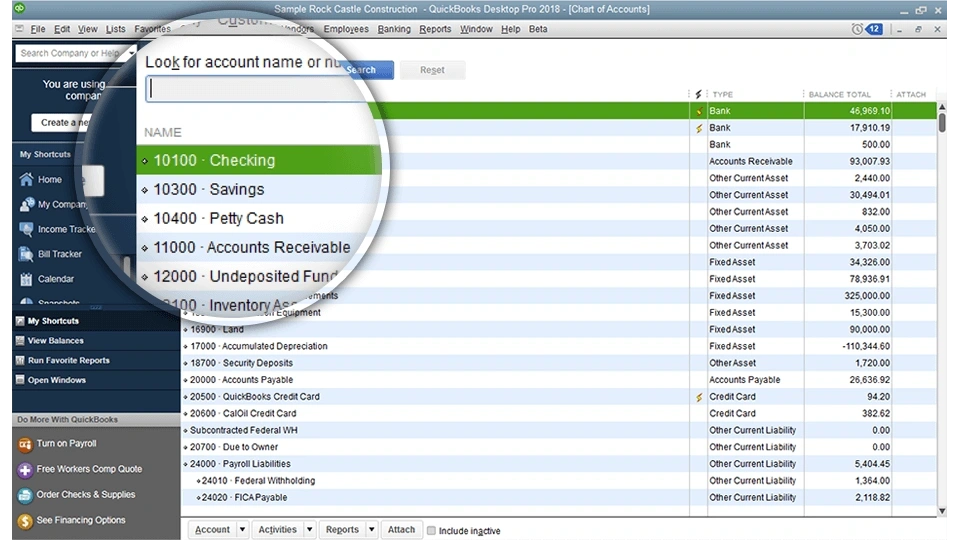The image size is (960, 540).
Task: Open the Employees menu
Action: coord(347,29)
